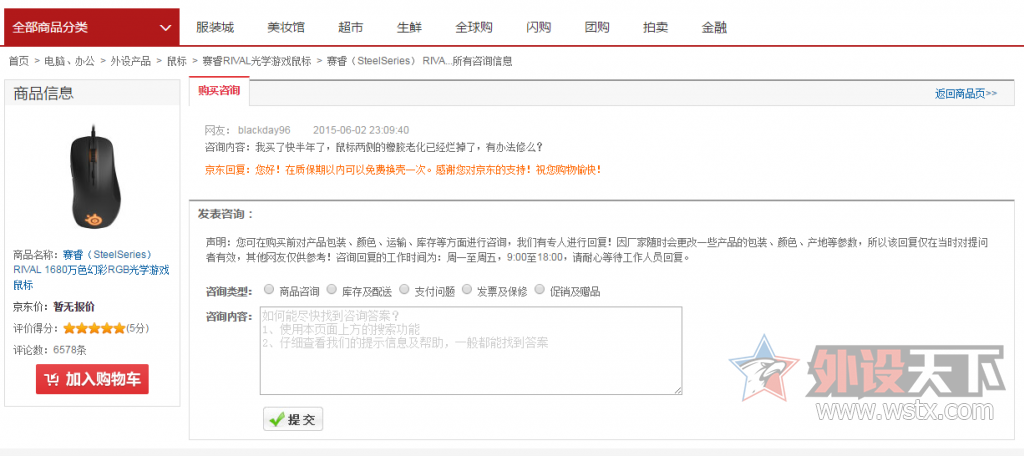Click the five-star rating icons
Viewport: 1024px width, 456px height.
pos(94,329)
